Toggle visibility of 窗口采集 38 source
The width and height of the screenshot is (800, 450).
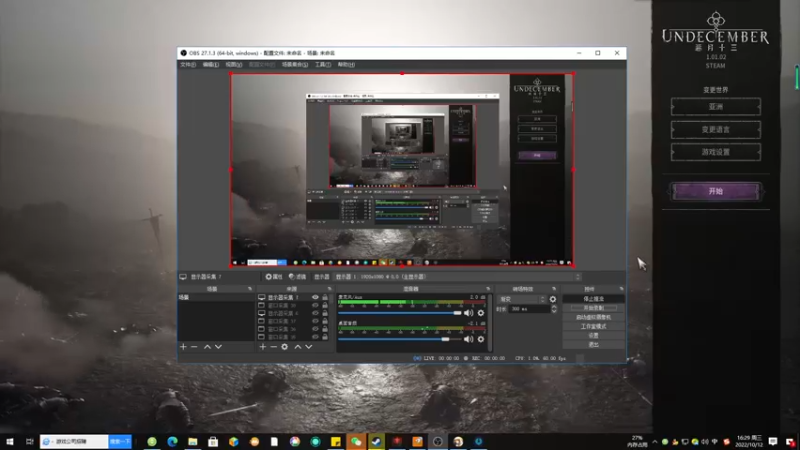[x=315, y=305]
